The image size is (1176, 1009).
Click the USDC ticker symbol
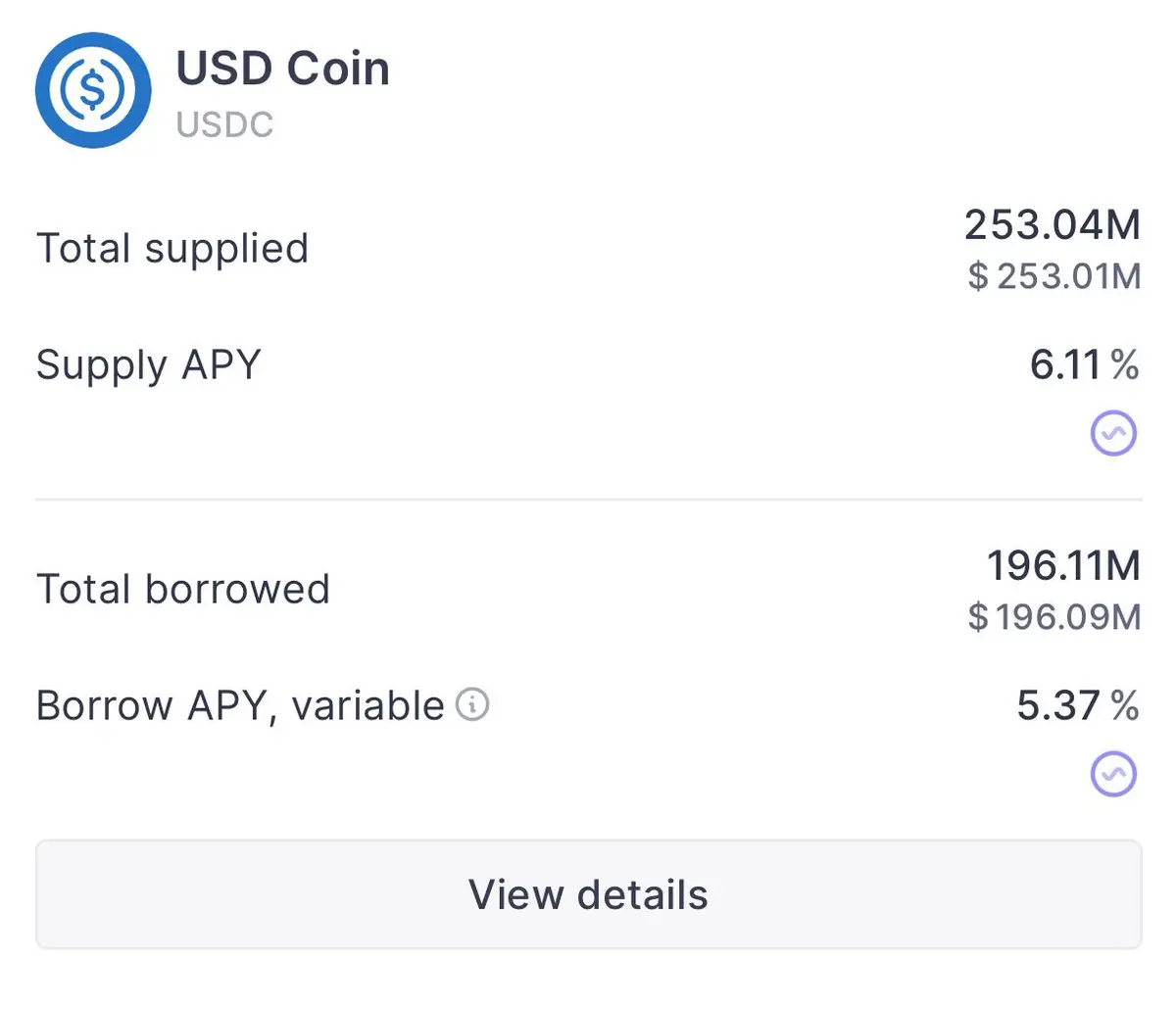224,124
